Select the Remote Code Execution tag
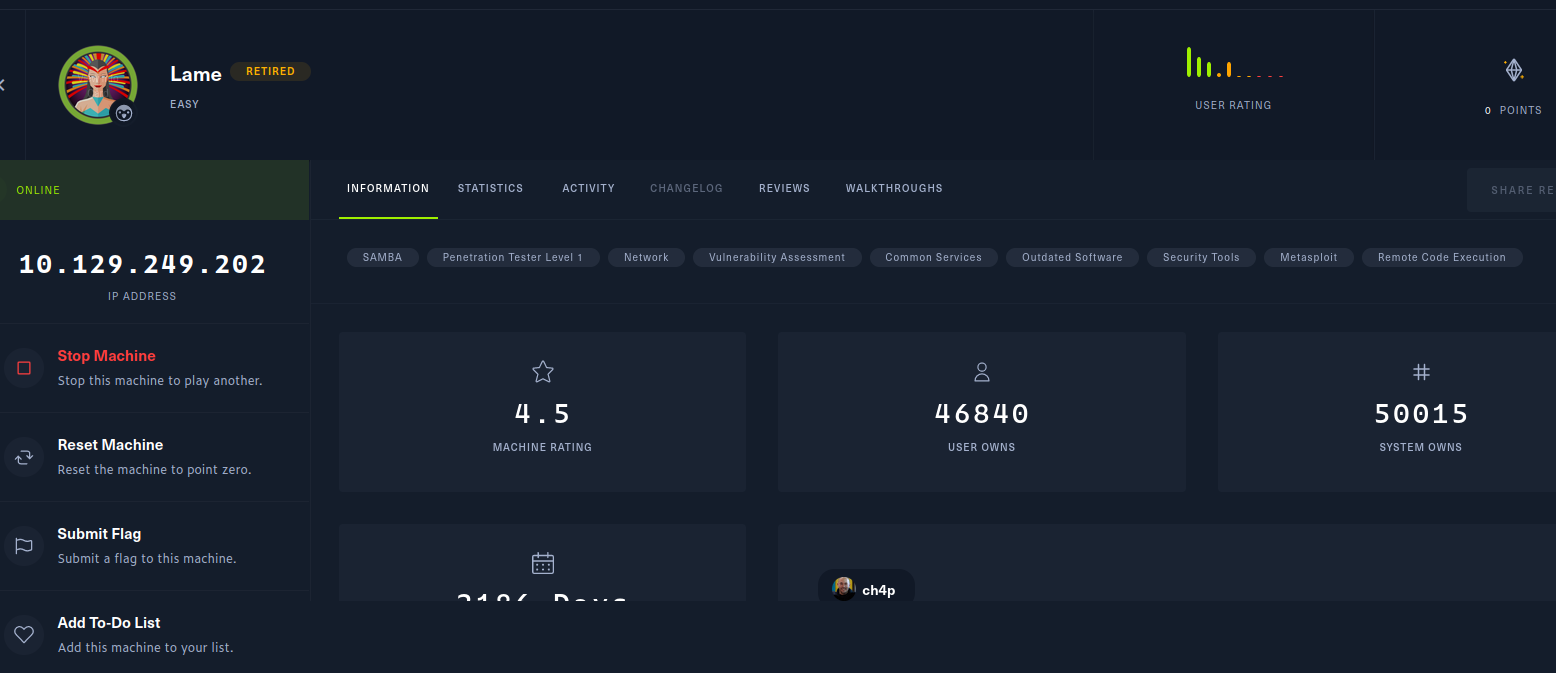The height and width of the screenshot is (673, 1556). pos(1442,257)
